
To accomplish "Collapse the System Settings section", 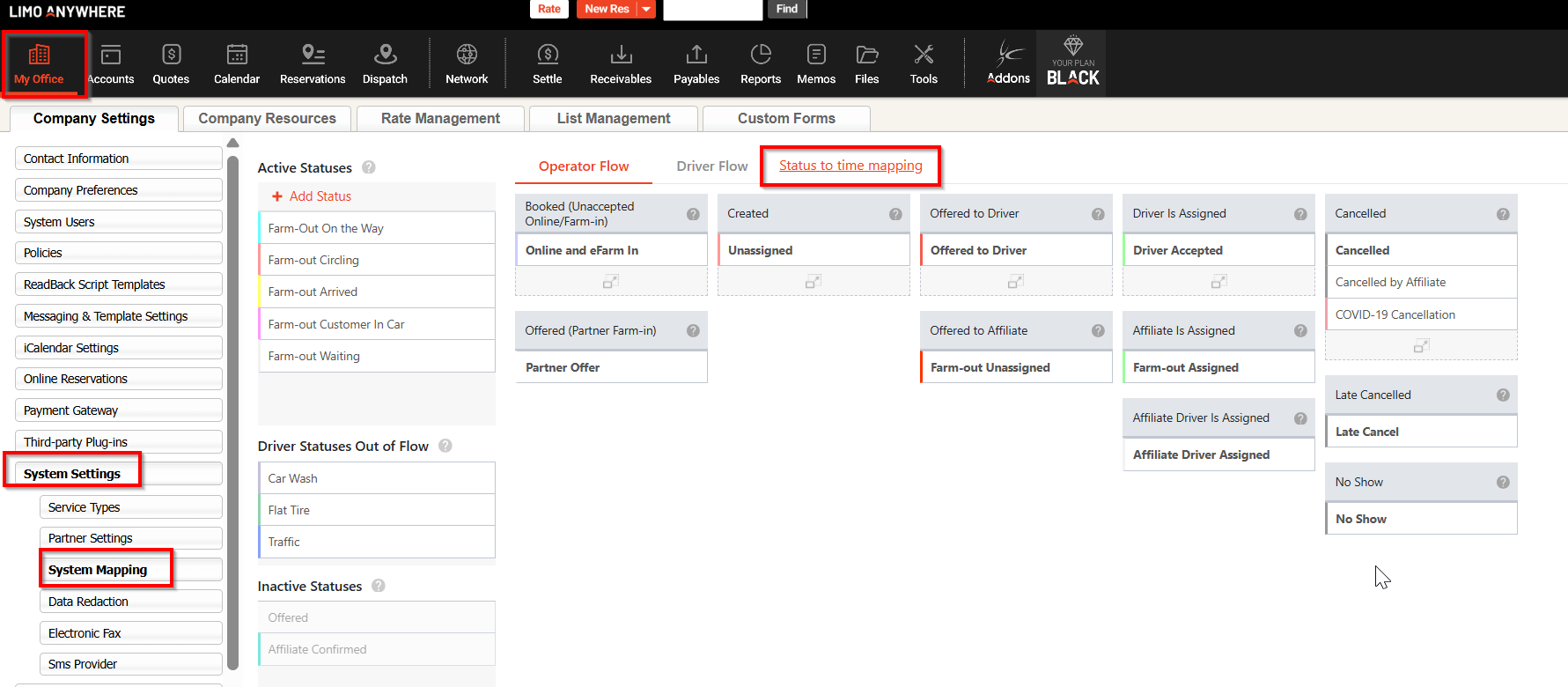I will [x=72, y=474].
